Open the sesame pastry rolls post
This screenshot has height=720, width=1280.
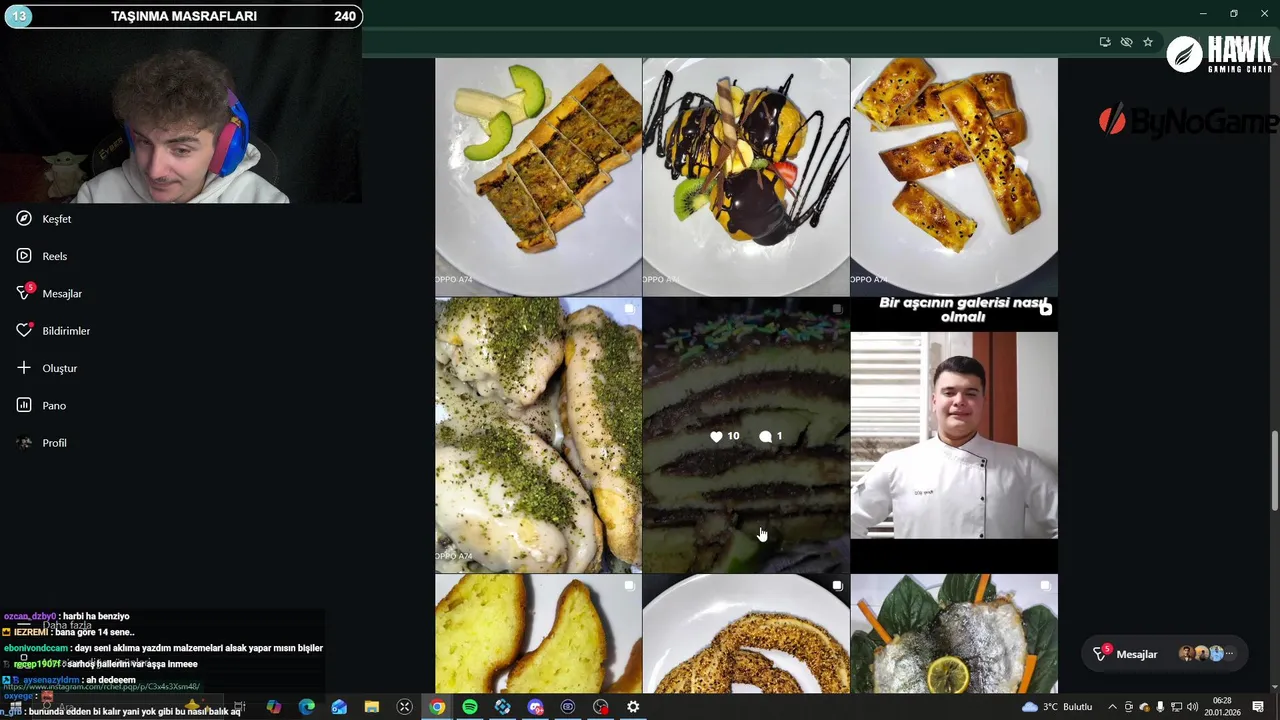(954, 176)
